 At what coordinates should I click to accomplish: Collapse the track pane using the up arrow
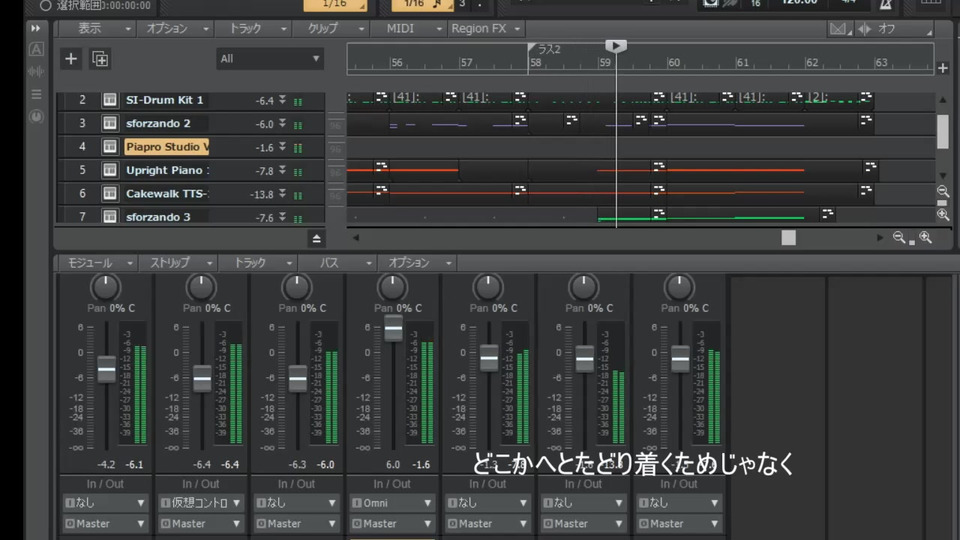pos(316,238)
